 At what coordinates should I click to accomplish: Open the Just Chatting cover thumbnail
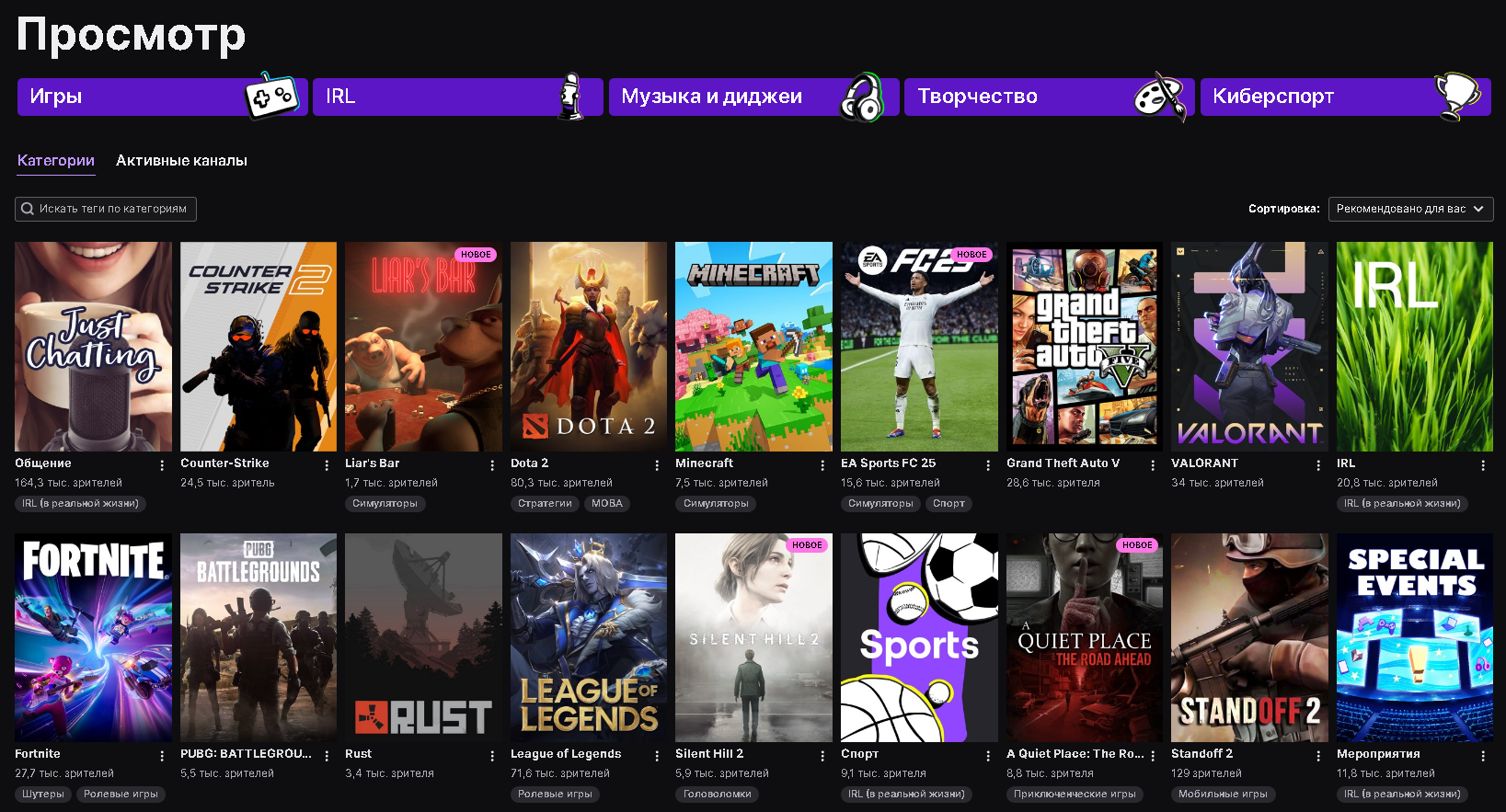click(x=93, y=347)
